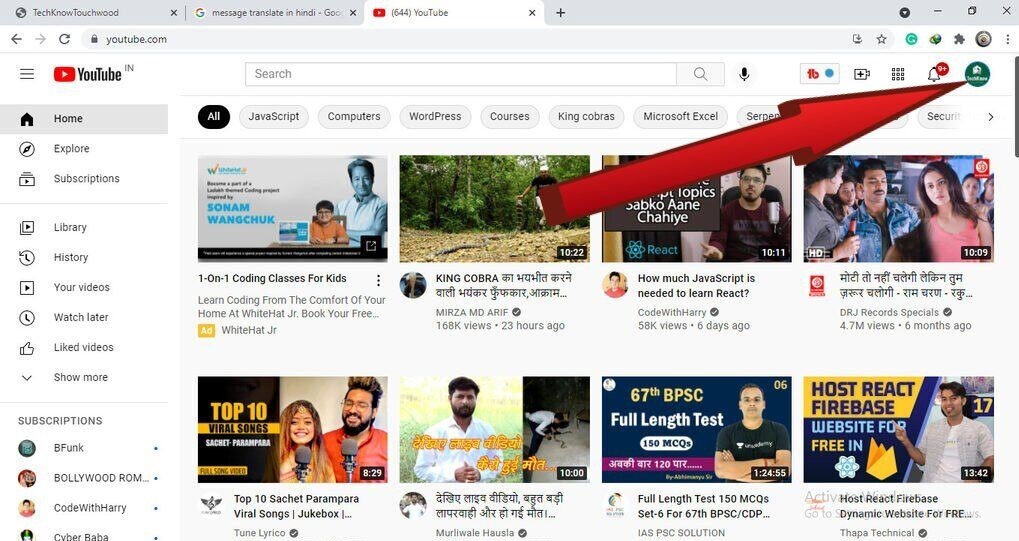Click the install app icon in address bar
This screenshot has width=1019, height=541.
857,39
